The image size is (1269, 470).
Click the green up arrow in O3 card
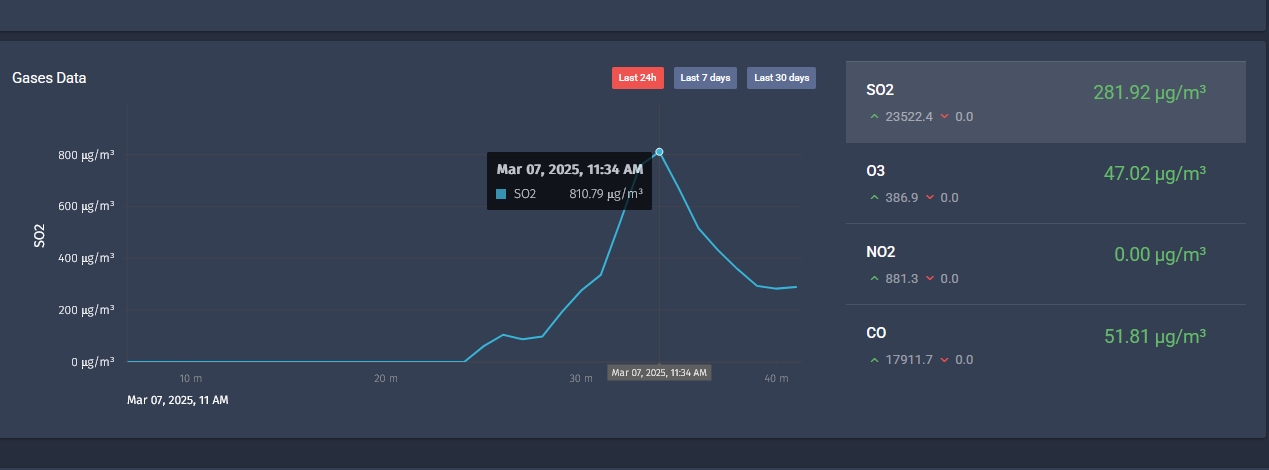click(x=875, y=198)
